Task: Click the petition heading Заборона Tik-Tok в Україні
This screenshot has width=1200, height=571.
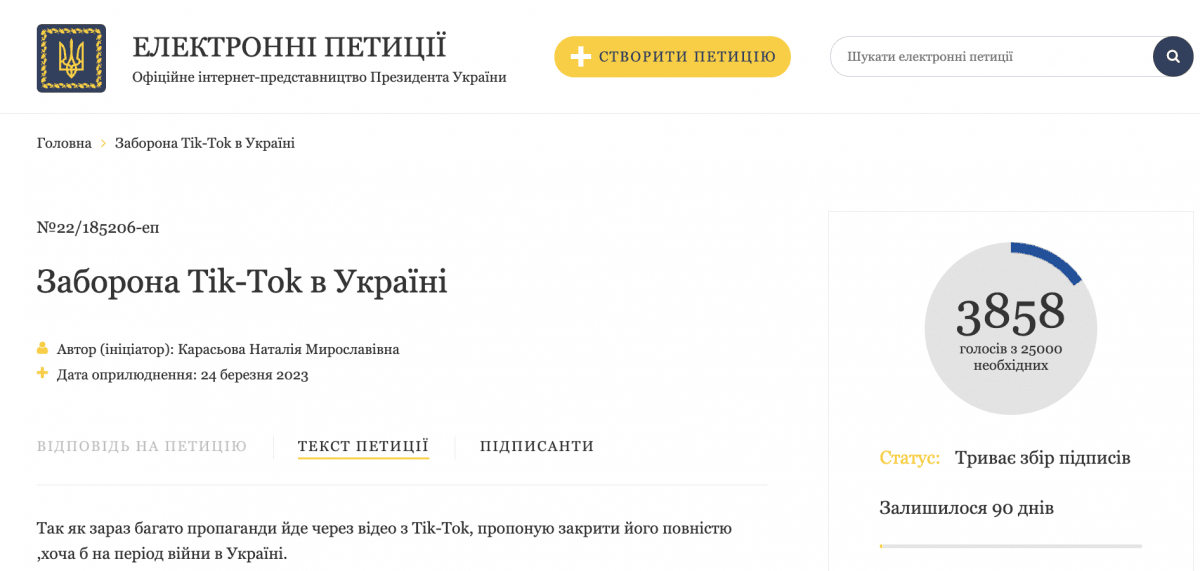Action: click(x=242, y=281)
